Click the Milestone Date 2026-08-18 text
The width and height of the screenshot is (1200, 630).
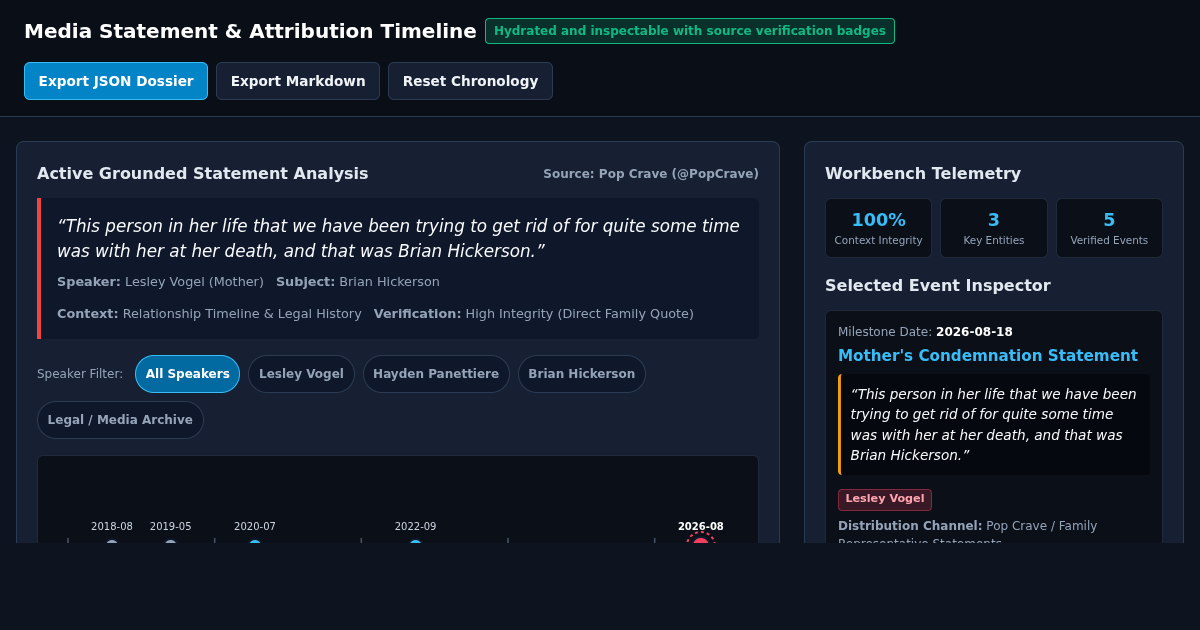coord(925,332)
